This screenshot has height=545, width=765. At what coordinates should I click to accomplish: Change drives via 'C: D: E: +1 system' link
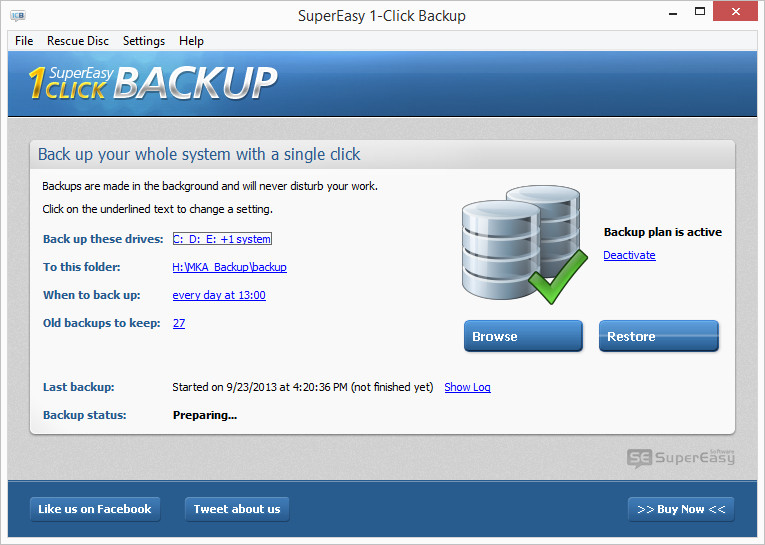(222, 239)
